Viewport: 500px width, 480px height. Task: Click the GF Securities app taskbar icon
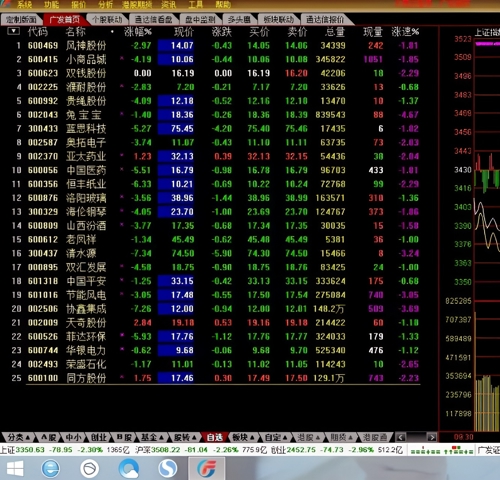(206, 468)
